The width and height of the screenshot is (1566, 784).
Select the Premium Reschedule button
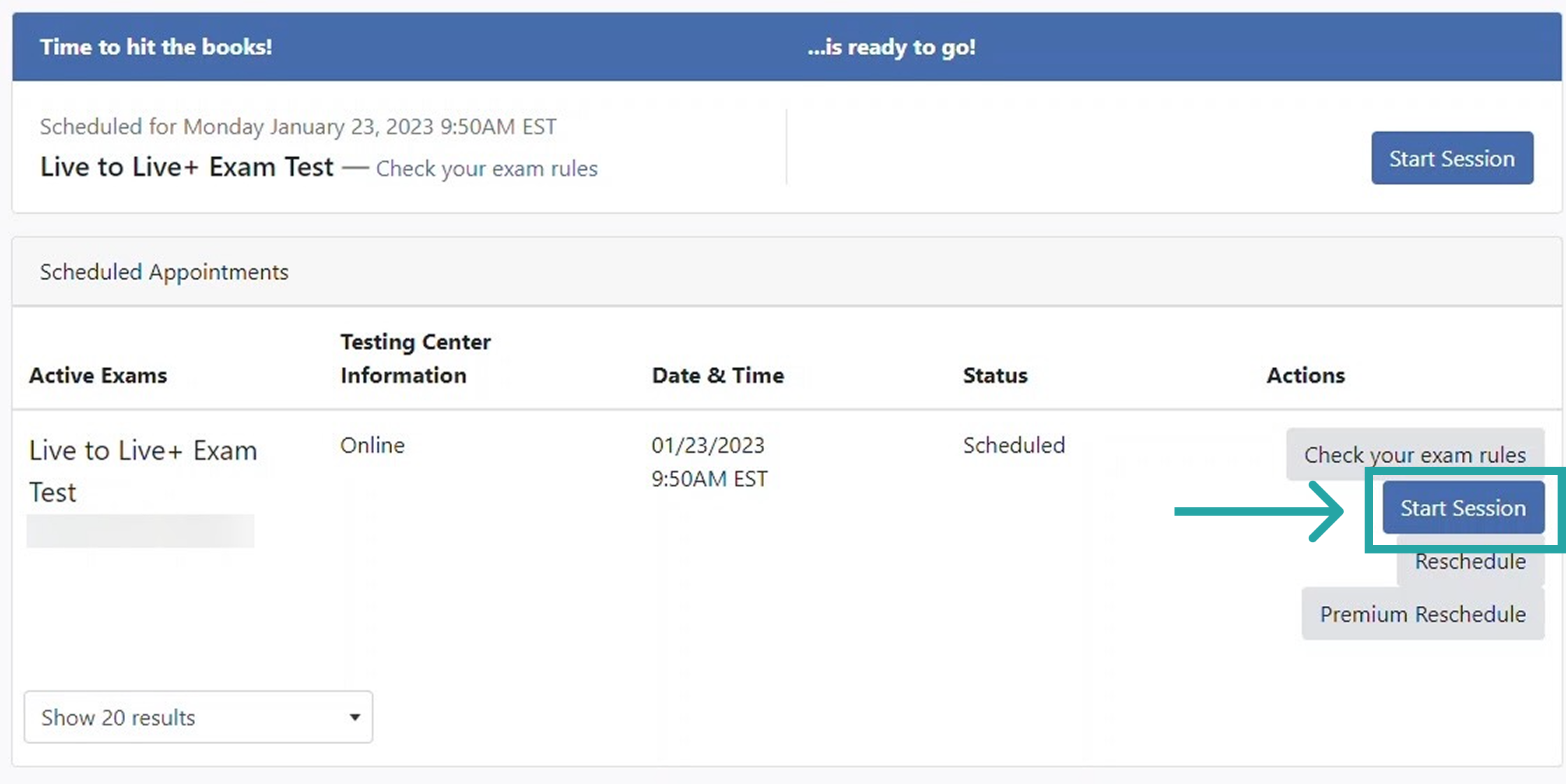coord(1422,614)
